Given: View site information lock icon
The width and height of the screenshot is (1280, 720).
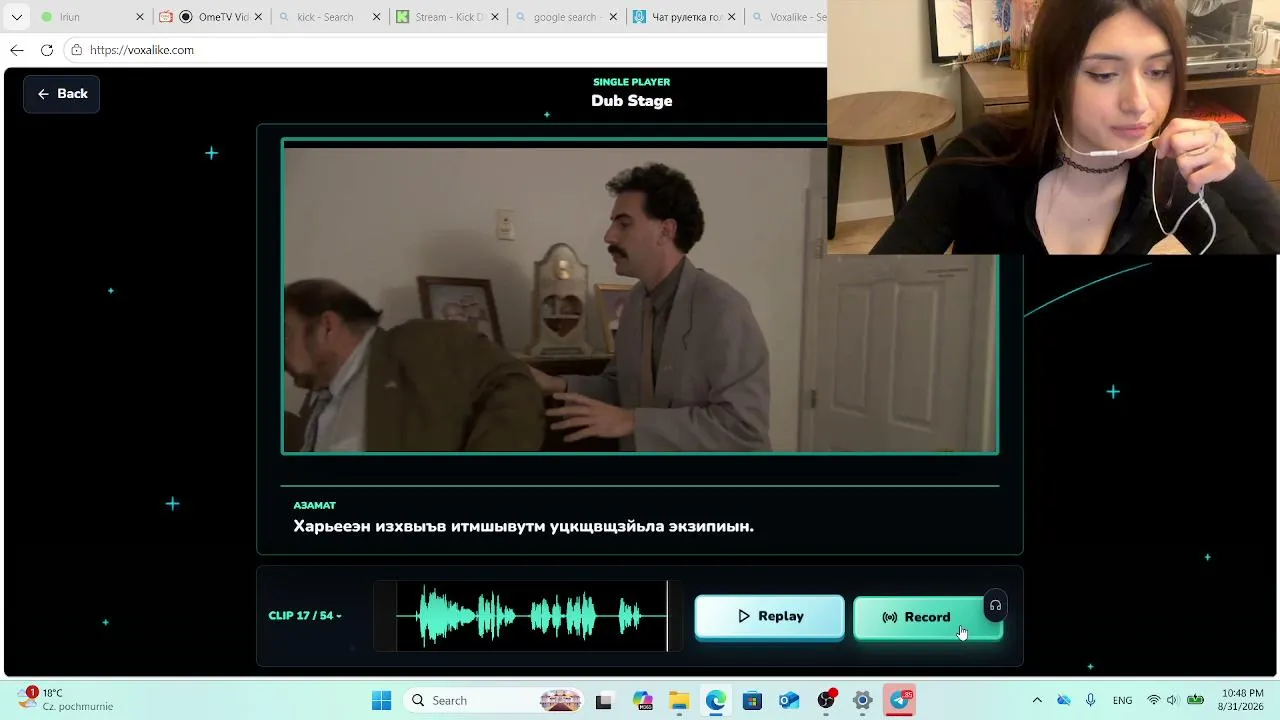Looking at the screenshot, I should pos(76,50).
